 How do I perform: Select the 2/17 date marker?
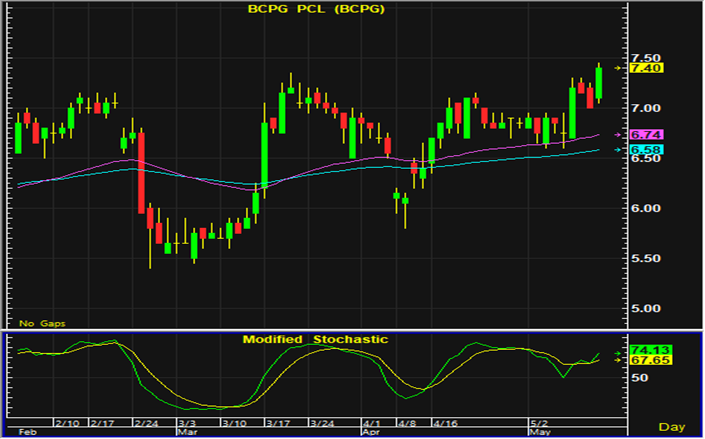click(x=102, y=423)
